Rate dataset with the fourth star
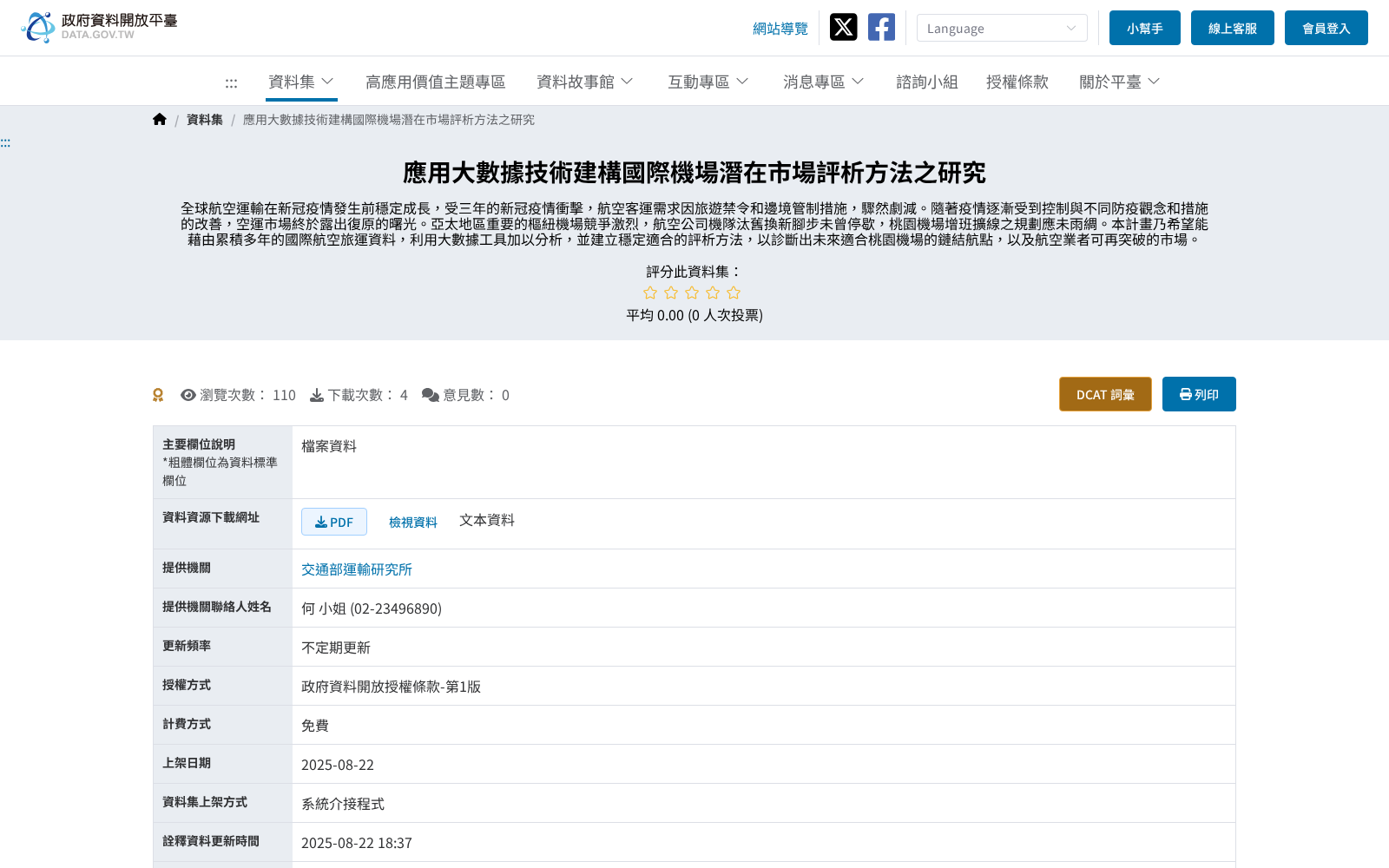Viewport: 1389px width, 868px height. click(x=713, y=293)
